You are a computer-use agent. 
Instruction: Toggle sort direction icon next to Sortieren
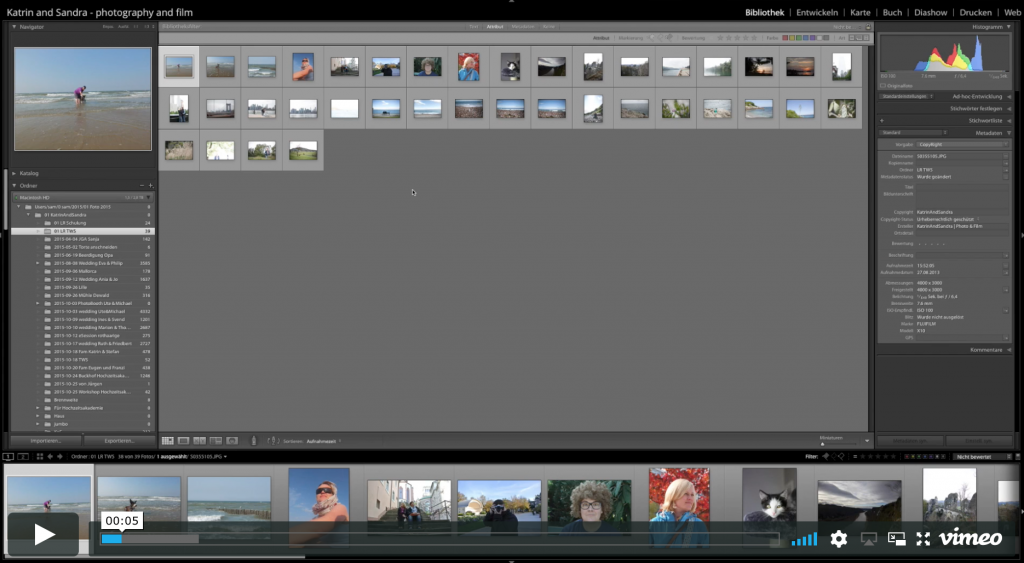[x=274, y=442]
